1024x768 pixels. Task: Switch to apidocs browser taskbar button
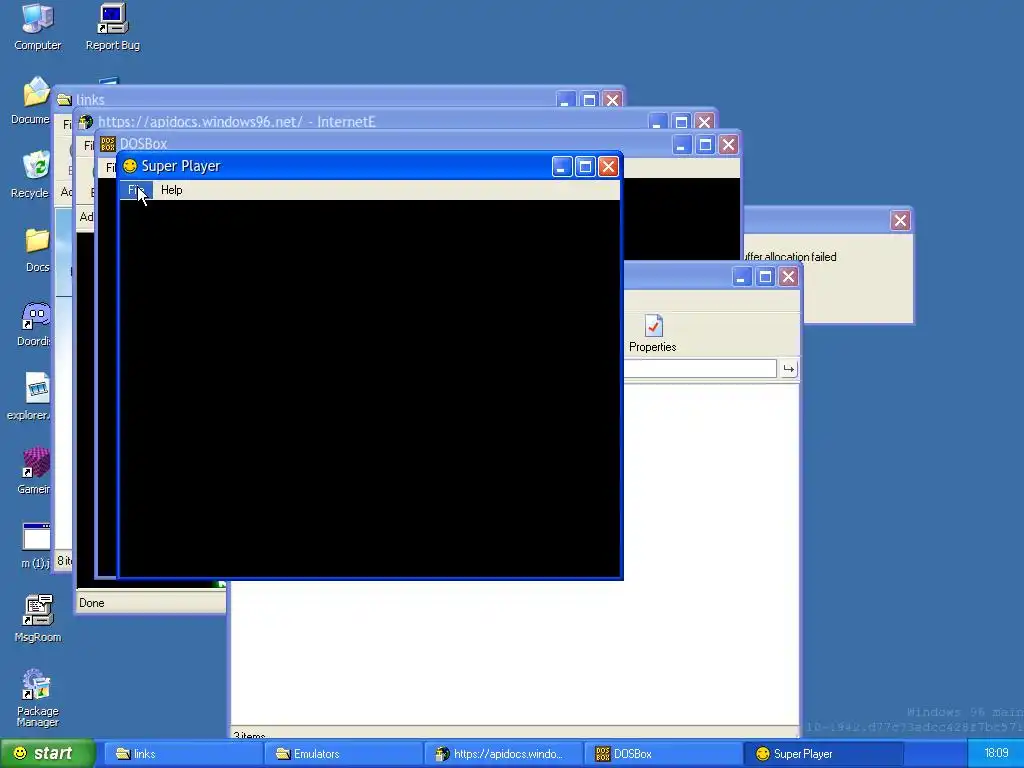tap(503, 754)
